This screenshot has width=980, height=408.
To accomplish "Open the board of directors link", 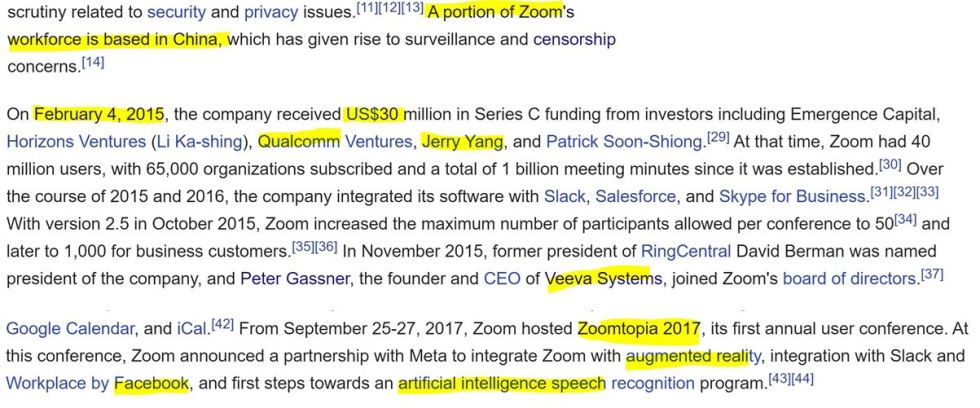I will pos(850,279).
